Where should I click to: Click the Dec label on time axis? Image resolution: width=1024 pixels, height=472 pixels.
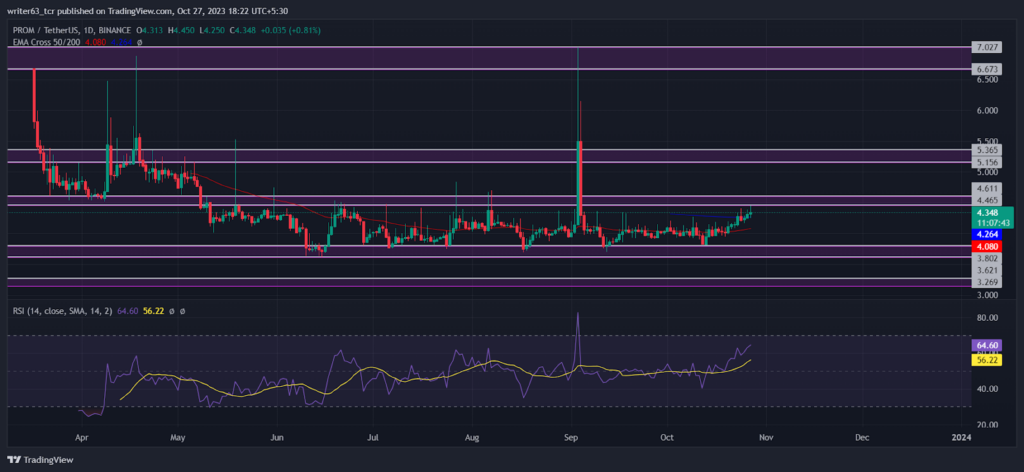pyautogui.click(x=861, y=437)
